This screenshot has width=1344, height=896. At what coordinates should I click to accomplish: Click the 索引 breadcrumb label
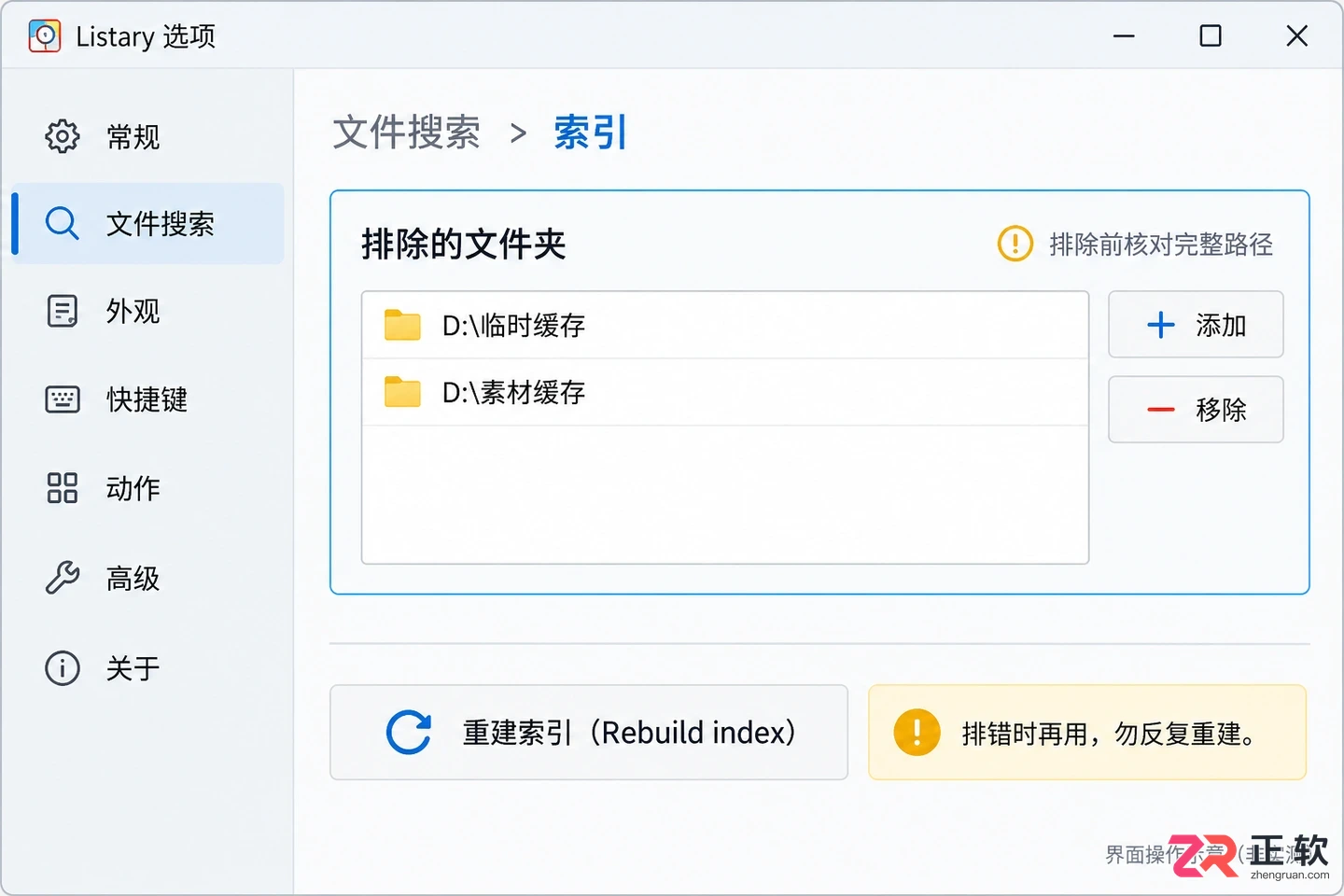(590, 133)
